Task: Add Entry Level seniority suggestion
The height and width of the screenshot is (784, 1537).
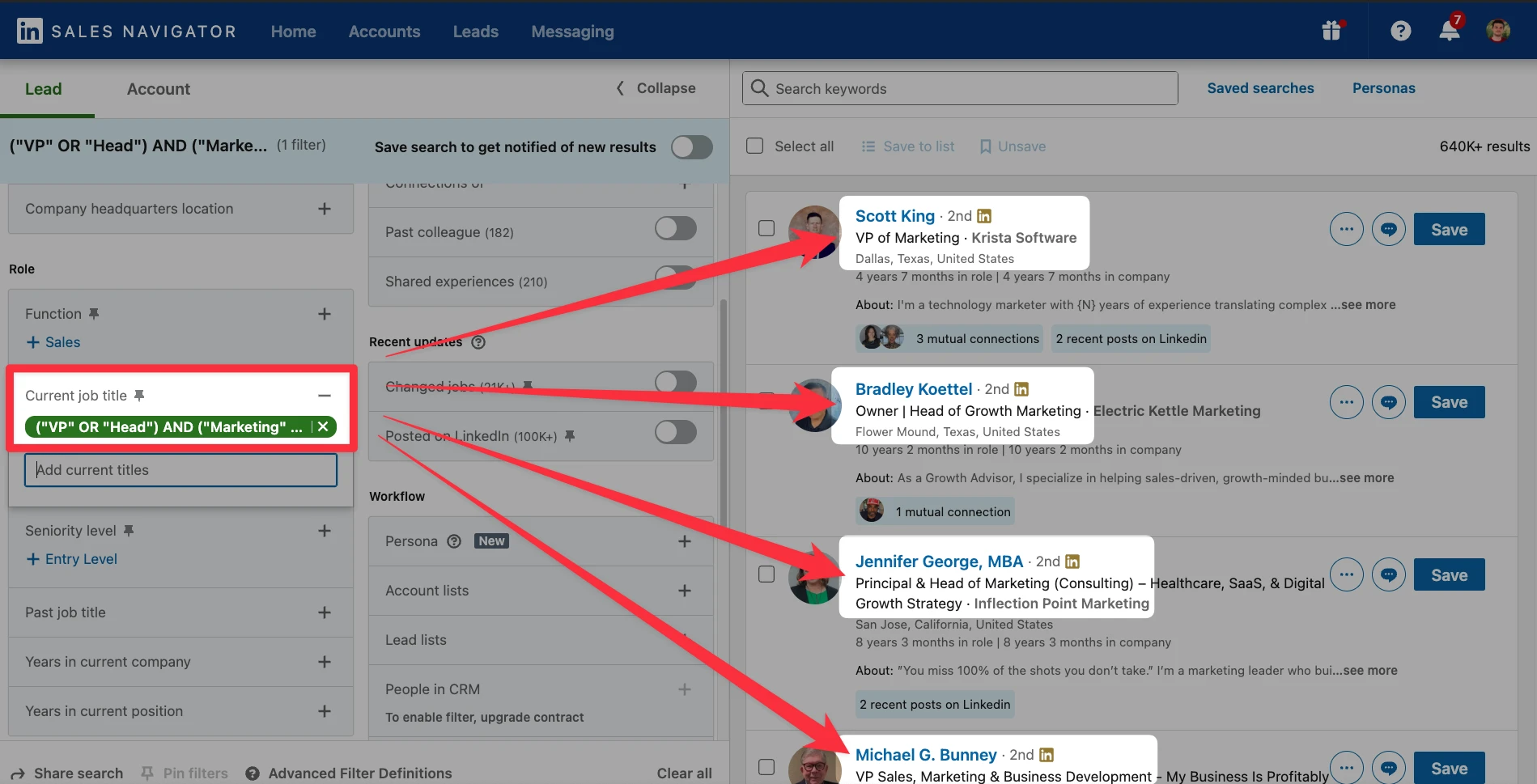Action: [72, 559]
